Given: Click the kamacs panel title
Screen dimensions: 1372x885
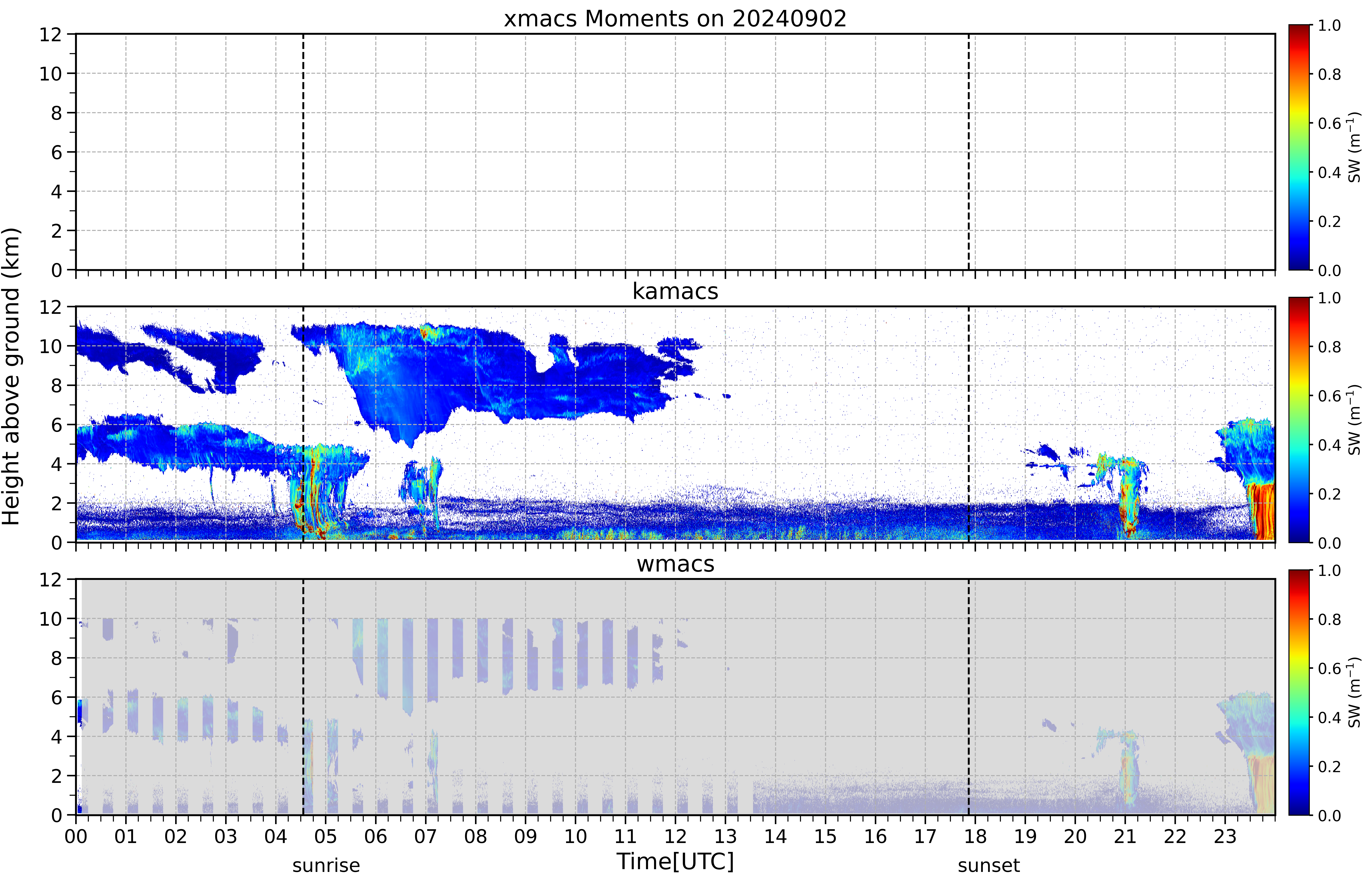Looking at the screenshot, I should [x=675, y=291].
